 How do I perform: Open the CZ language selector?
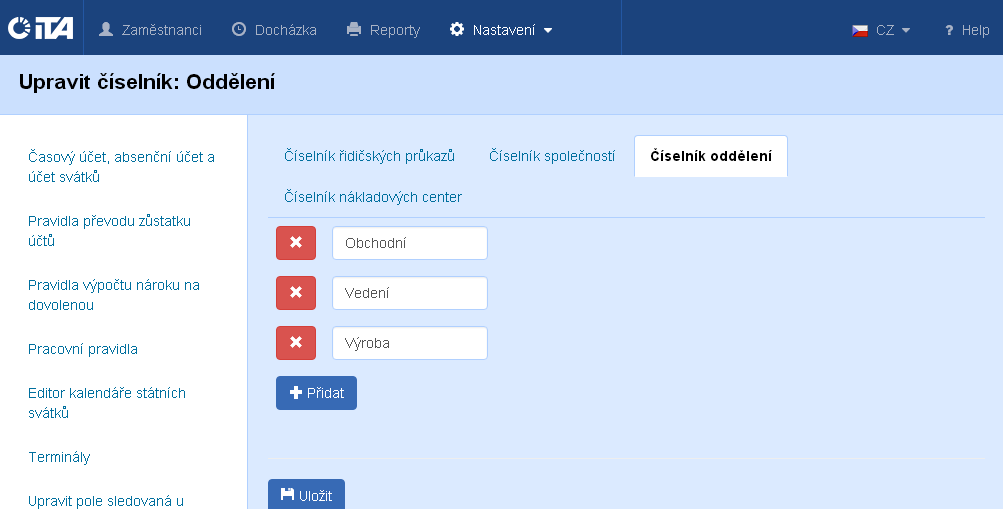tap(881, 30)
